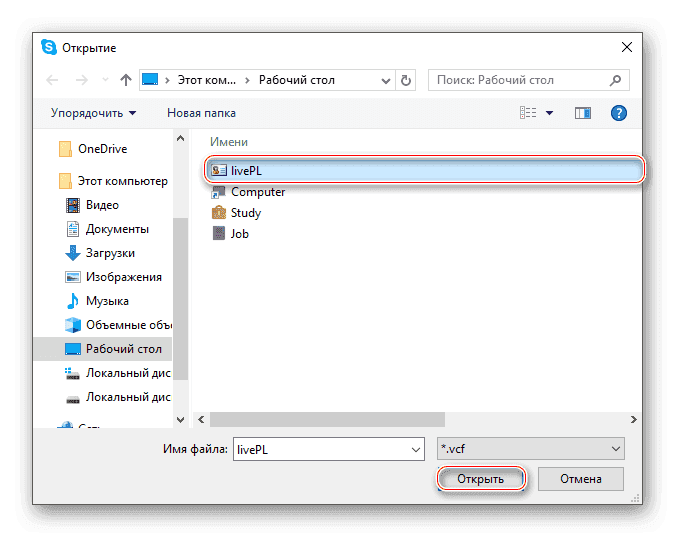Open view options dropdown arrow

click(x=549, y=113)
